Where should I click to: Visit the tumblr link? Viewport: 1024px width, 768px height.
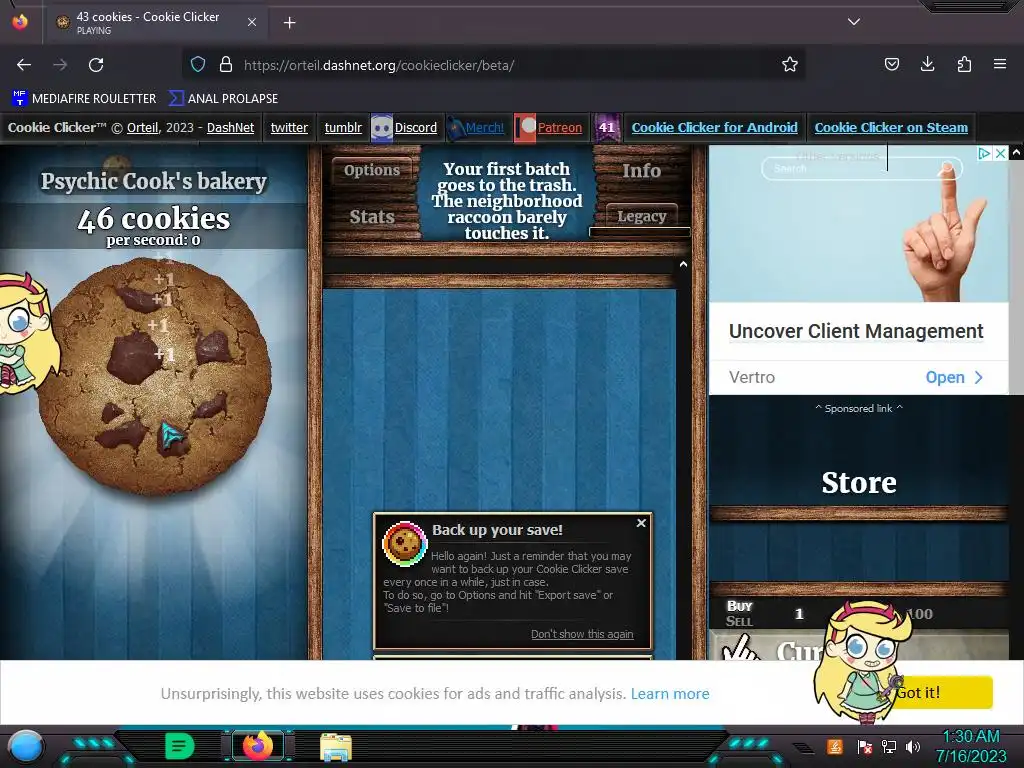pos(343,127)
